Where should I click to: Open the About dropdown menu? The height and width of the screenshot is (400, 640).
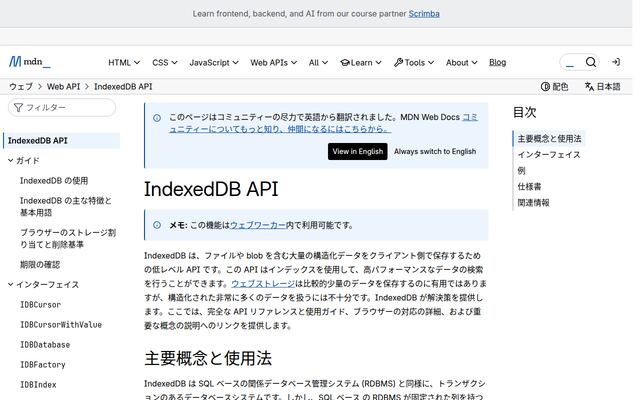tap(461, 62)
